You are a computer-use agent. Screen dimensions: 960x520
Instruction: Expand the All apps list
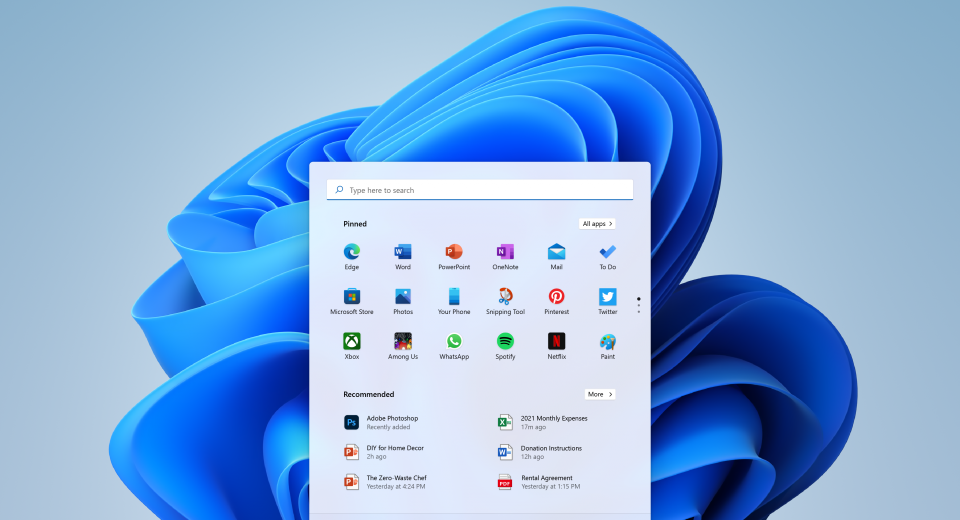[x=597, y=224]
